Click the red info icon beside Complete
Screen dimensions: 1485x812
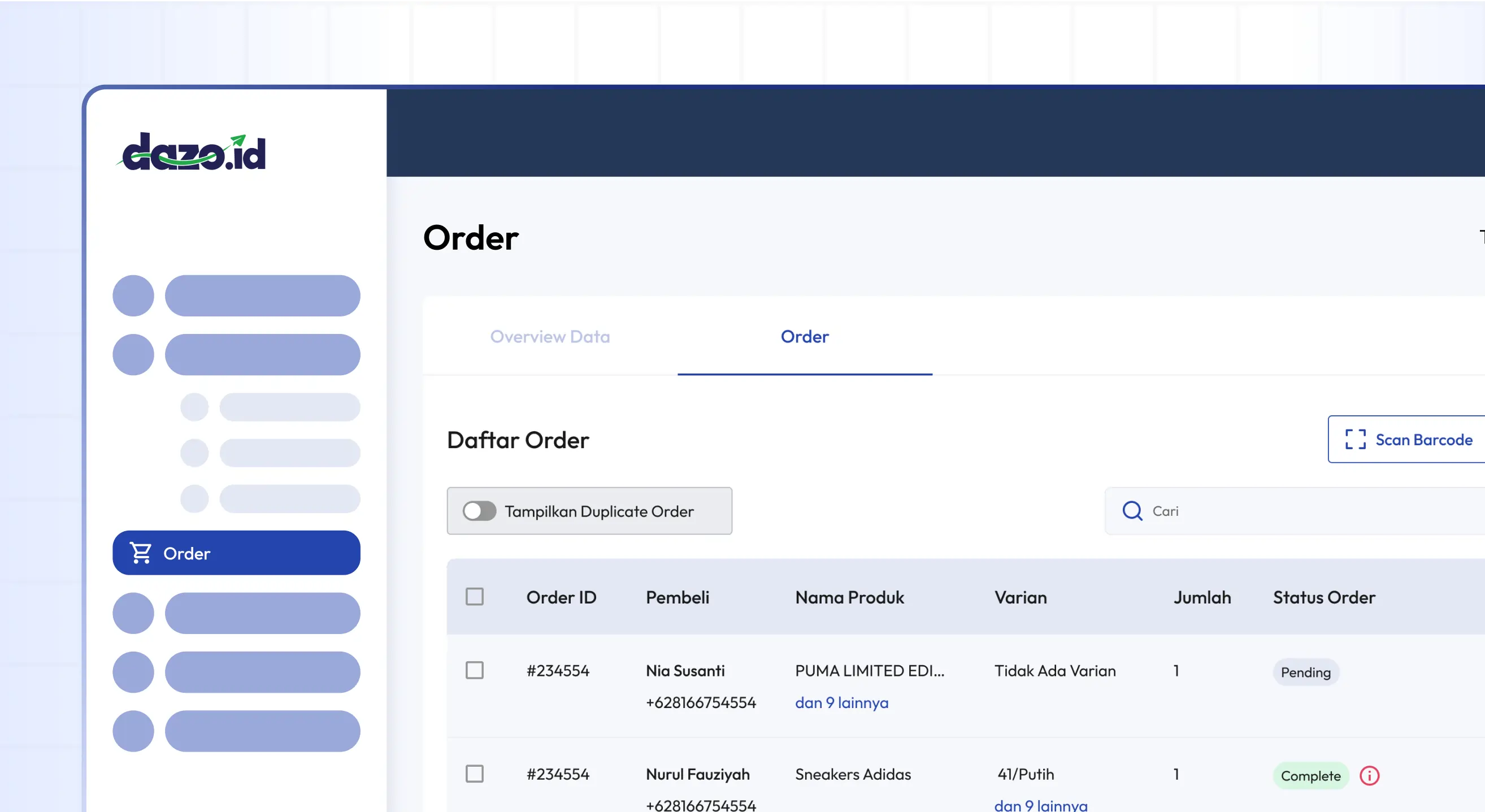click(x=1369, y=776)
